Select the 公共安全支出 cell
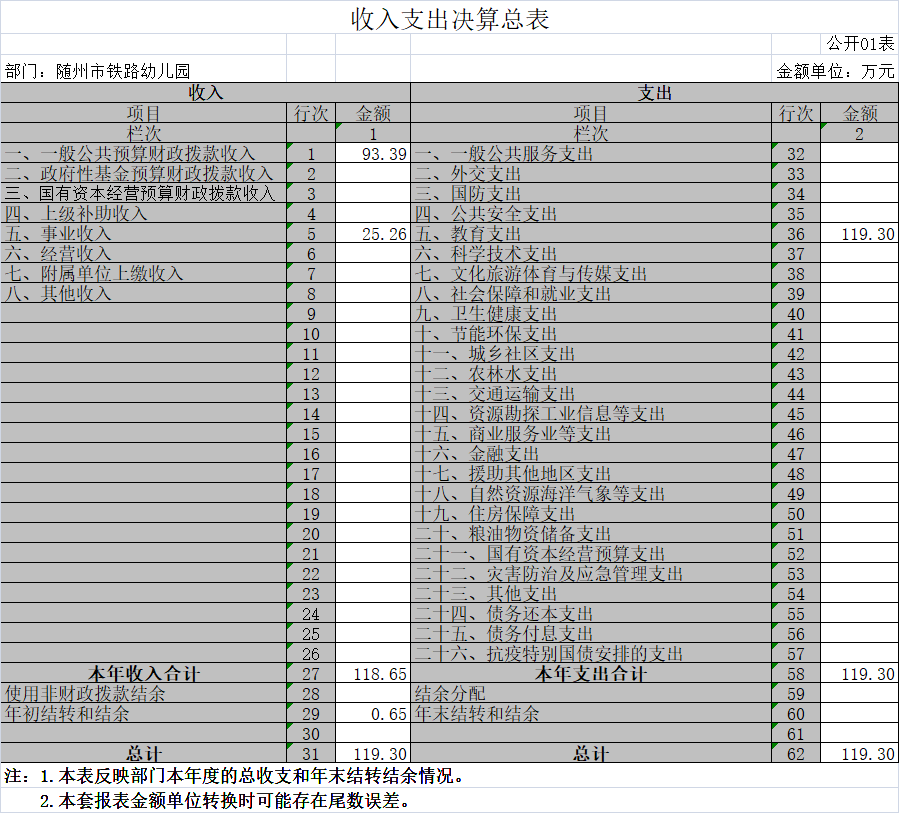 pyautogui.click(x=591, y=214)
